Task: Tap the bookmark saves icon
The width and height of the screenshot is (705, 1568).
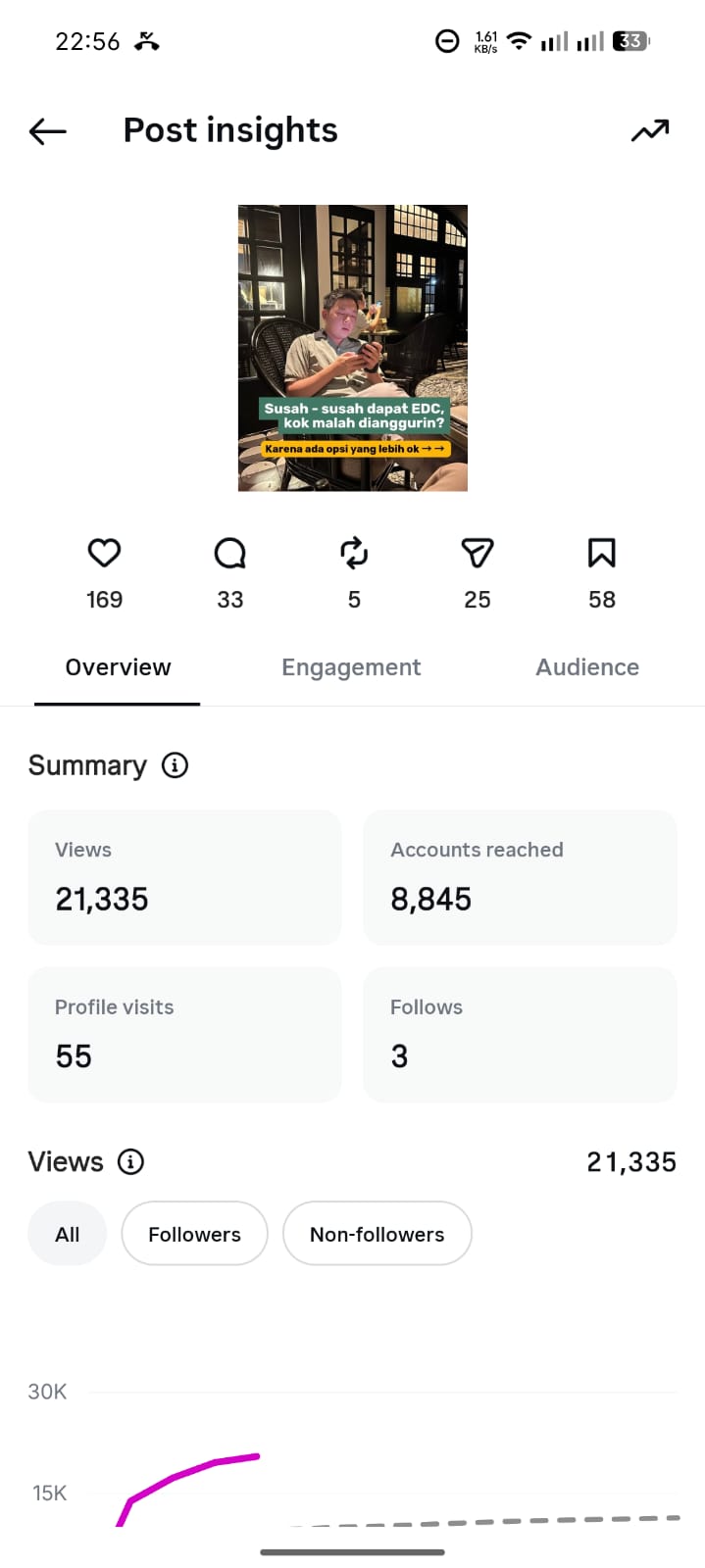Action: 601,553
